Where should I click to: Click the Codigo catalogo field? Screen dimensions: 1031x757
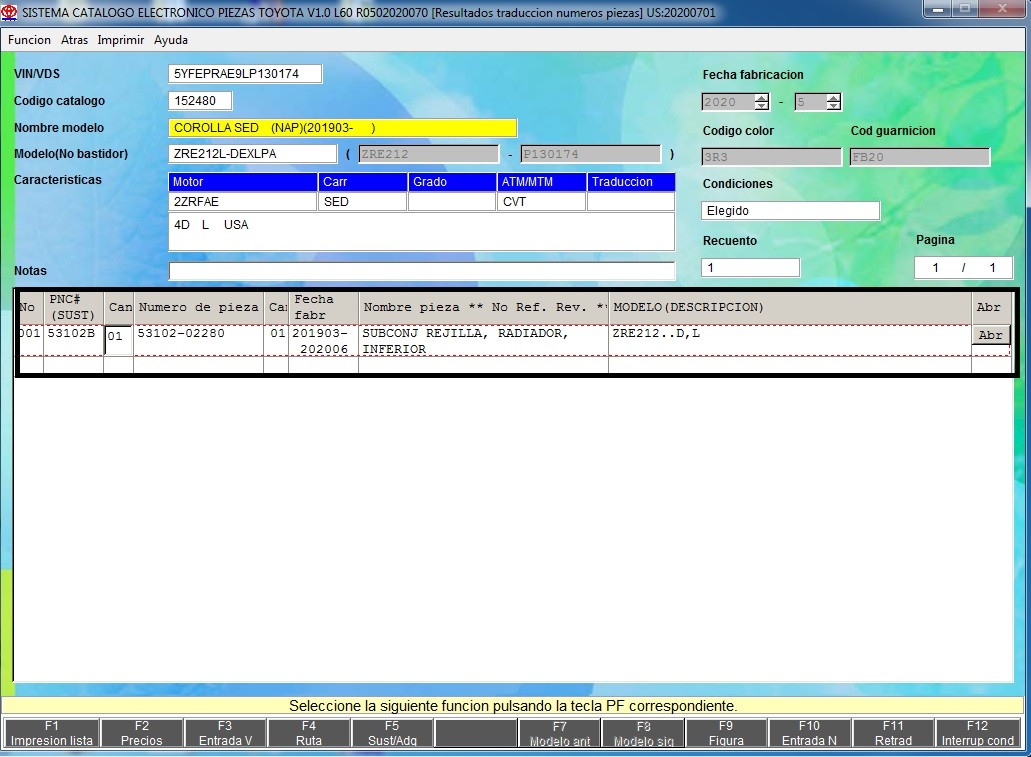pyautogui.click(x=200, y=101)
